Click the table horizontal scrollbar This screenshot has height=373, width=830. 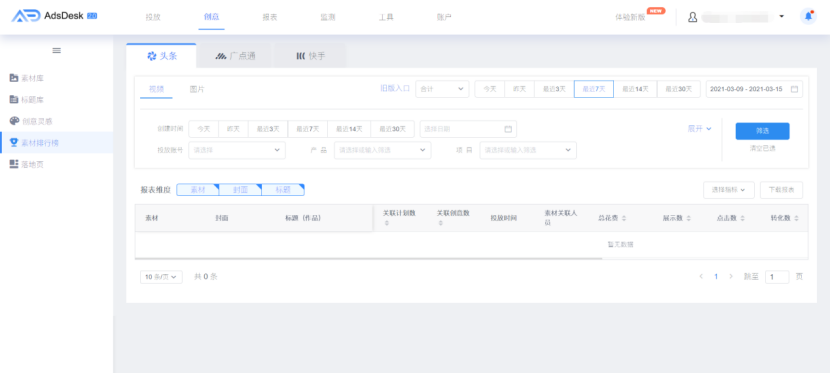click(368, 259)
